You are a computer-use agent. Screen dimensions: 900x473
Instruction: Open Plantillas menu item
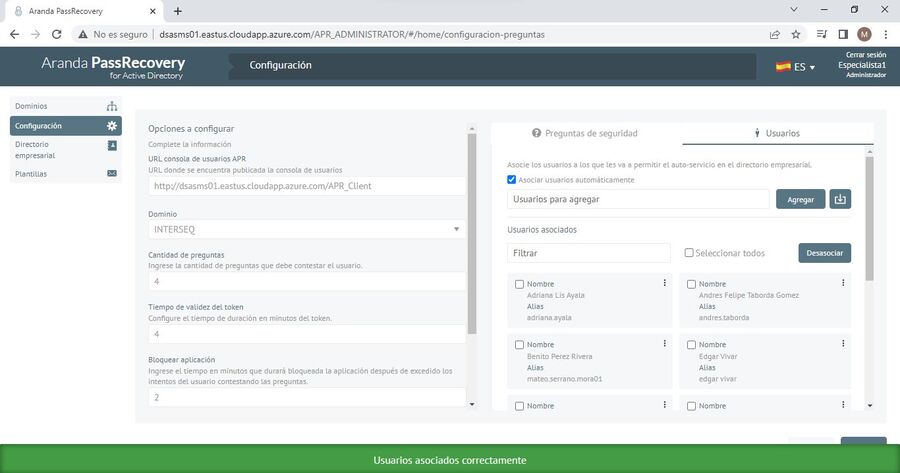[65, 173]
